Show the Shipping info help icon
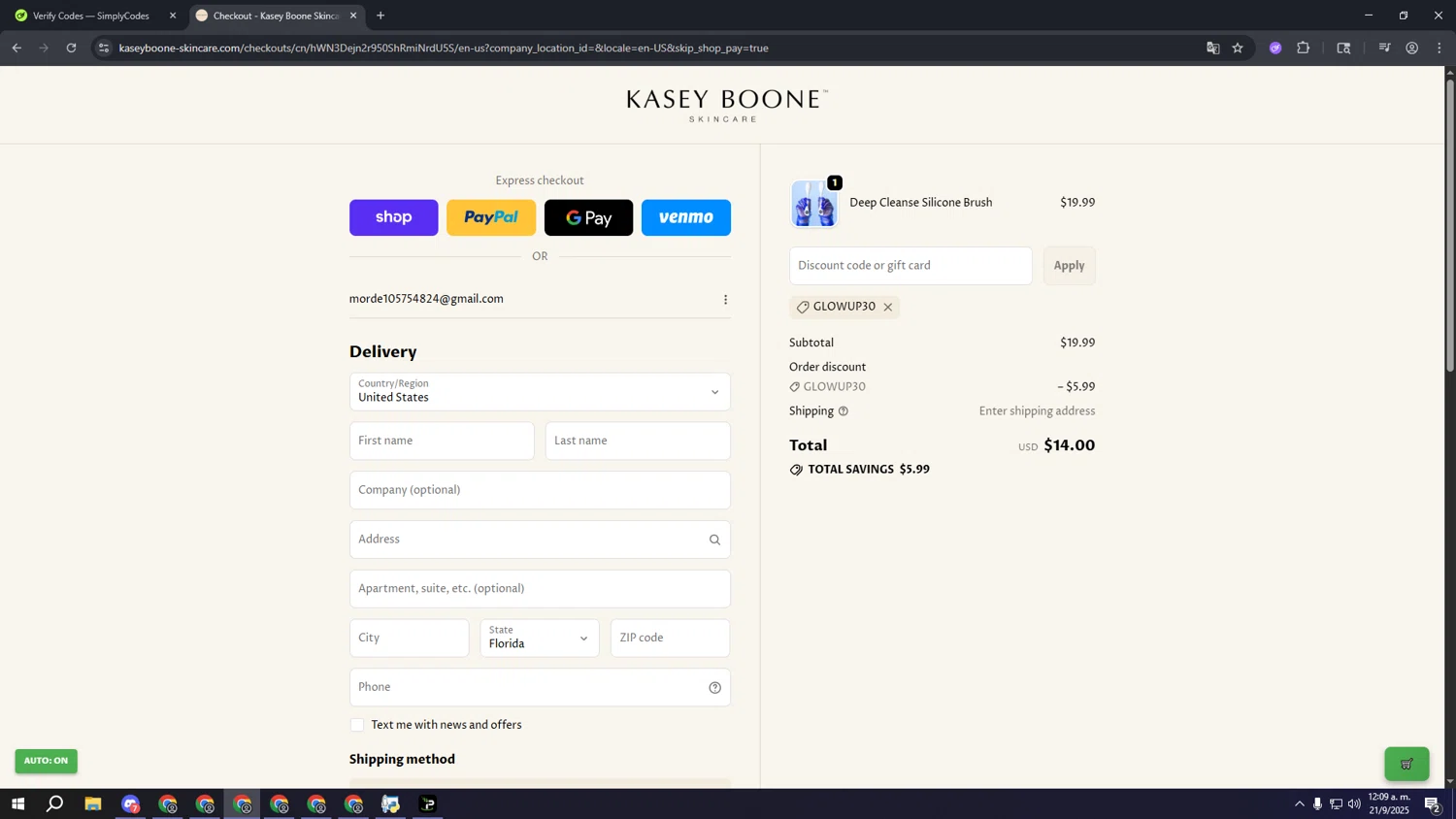 click(x=843, y=411)
